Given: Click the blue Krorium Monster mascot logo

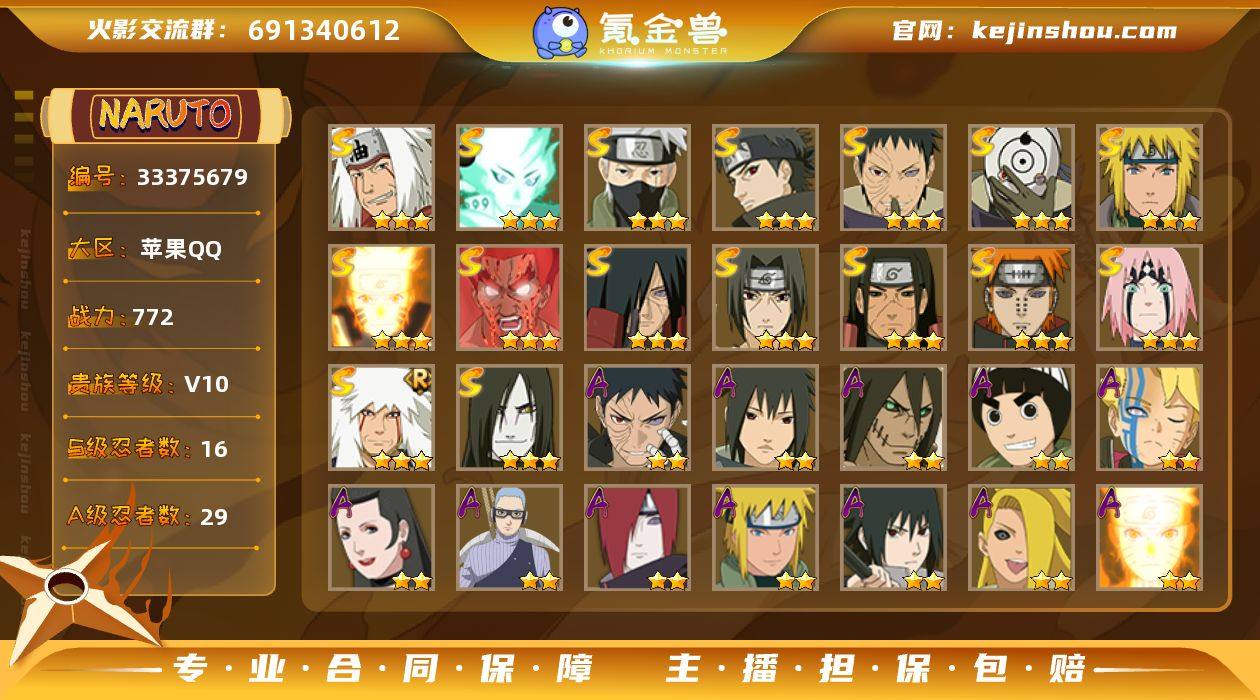Looking at the screenshot, I should 559,31.
